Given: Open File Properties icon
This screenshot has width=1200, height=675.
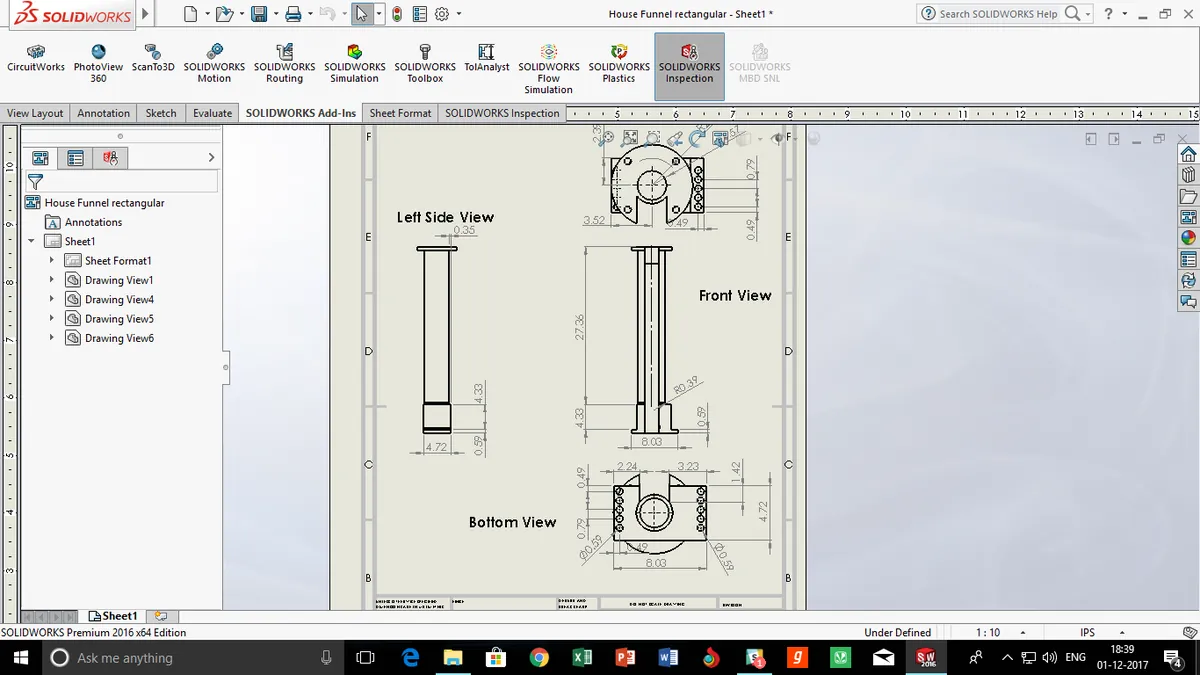Looking at the screenshot, I should pyautogui.click(x=419, y=14).
